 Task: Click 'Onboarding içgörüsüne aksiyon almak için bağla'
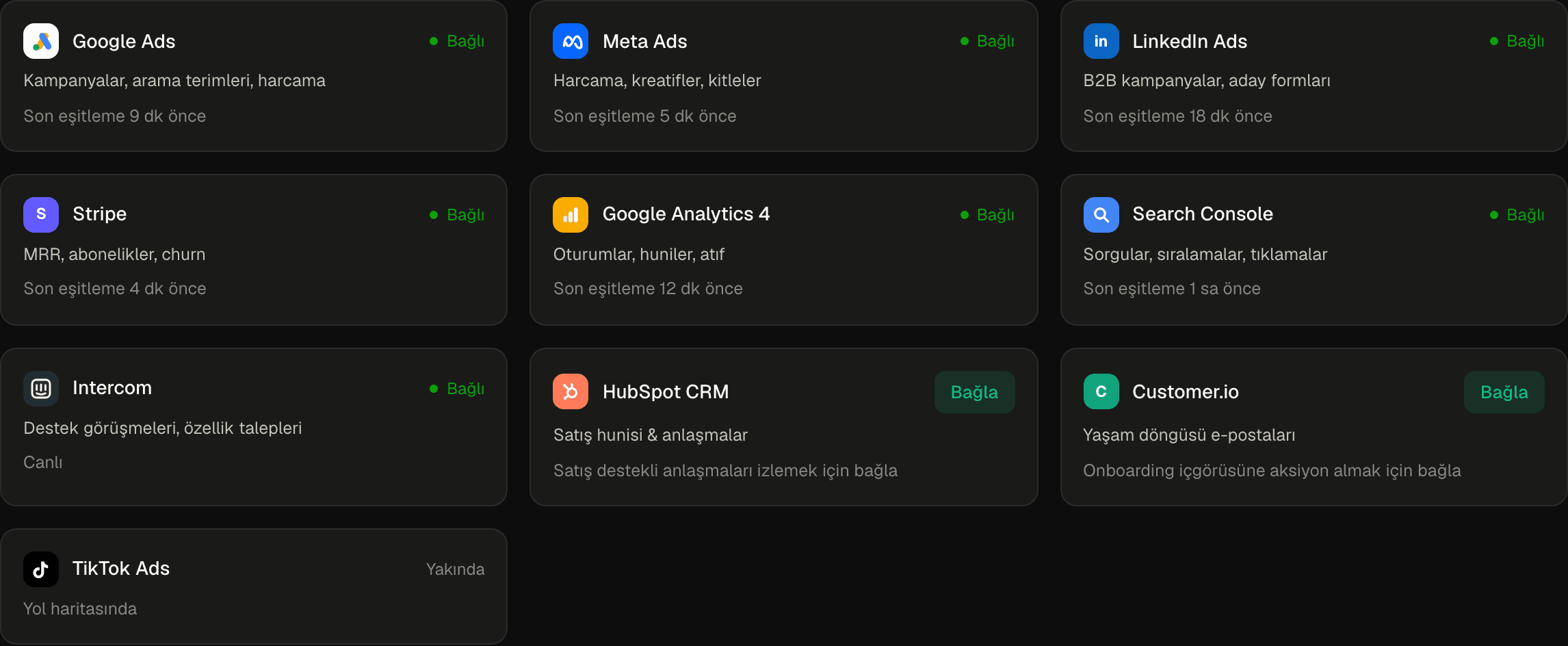click(x=1272, y=471)
